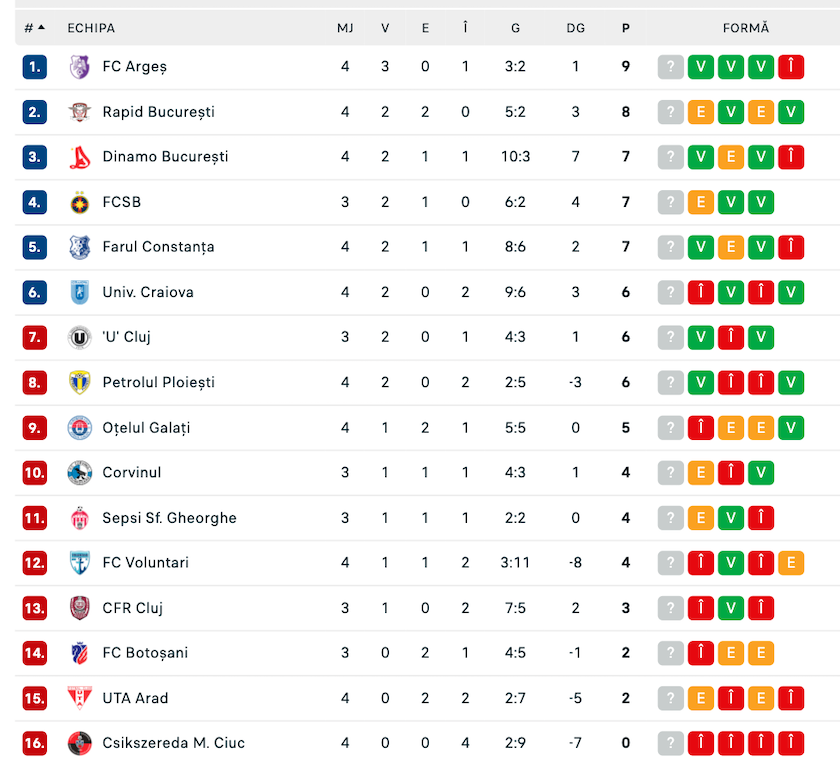This screenshot has width=840, height=765.
Task: Click the Petrolul Ploiești yellow crest
Action: coord(80,382)
